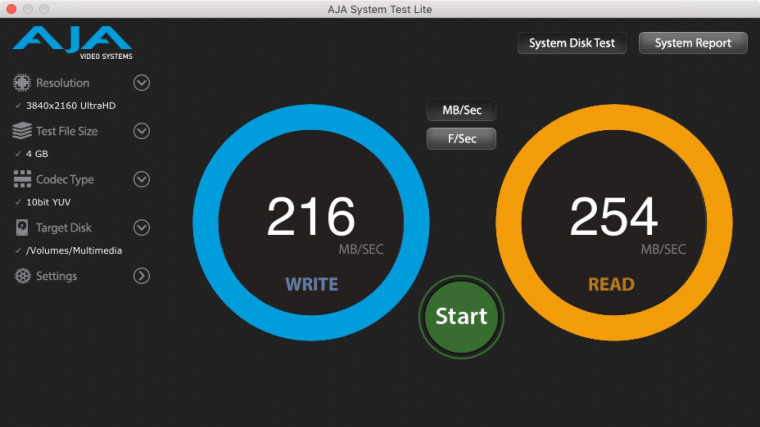Switch display units to F/Sec
The height and width of the screenshot is (427, 760).
tap(461, 139)
